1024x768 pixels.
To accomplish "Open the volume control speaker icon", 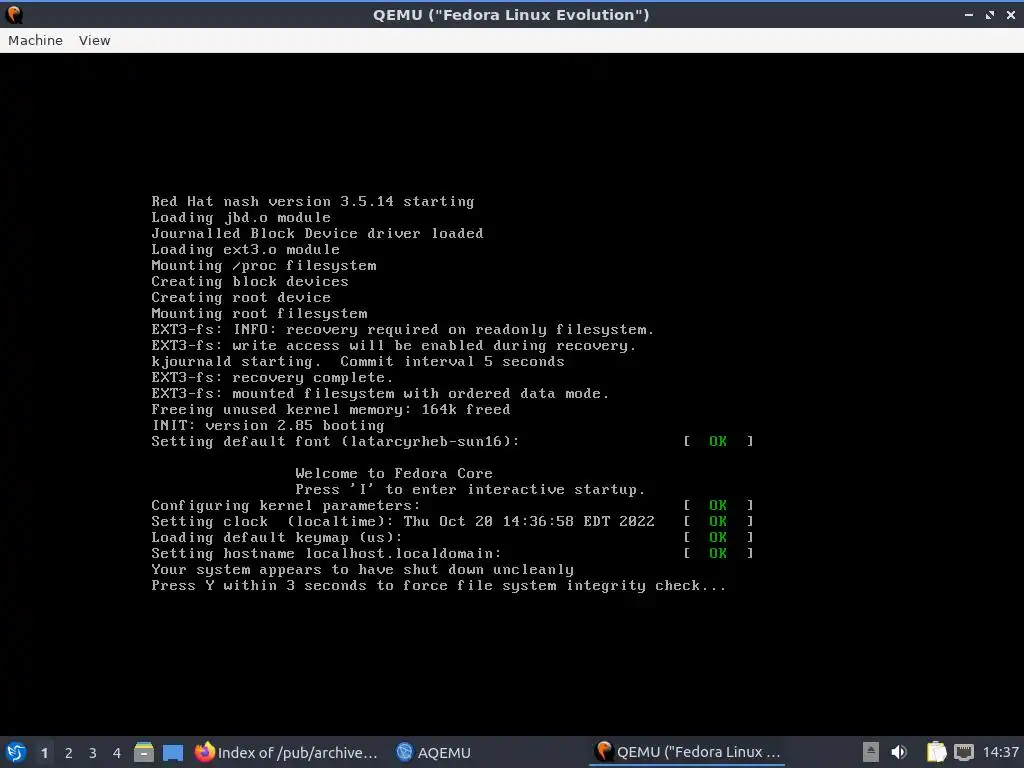I will (x=899, y=752).
